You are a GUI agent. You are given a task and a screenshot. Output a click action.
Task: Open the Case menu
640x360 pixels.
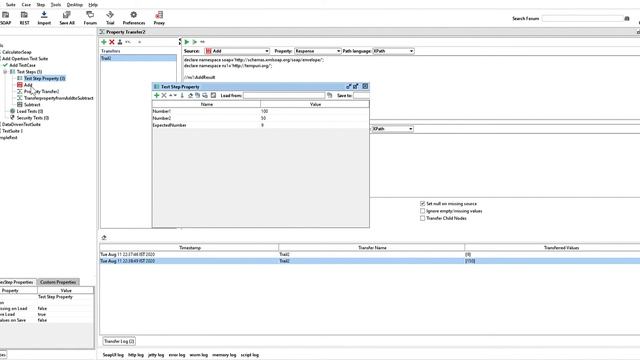[26, 5]
